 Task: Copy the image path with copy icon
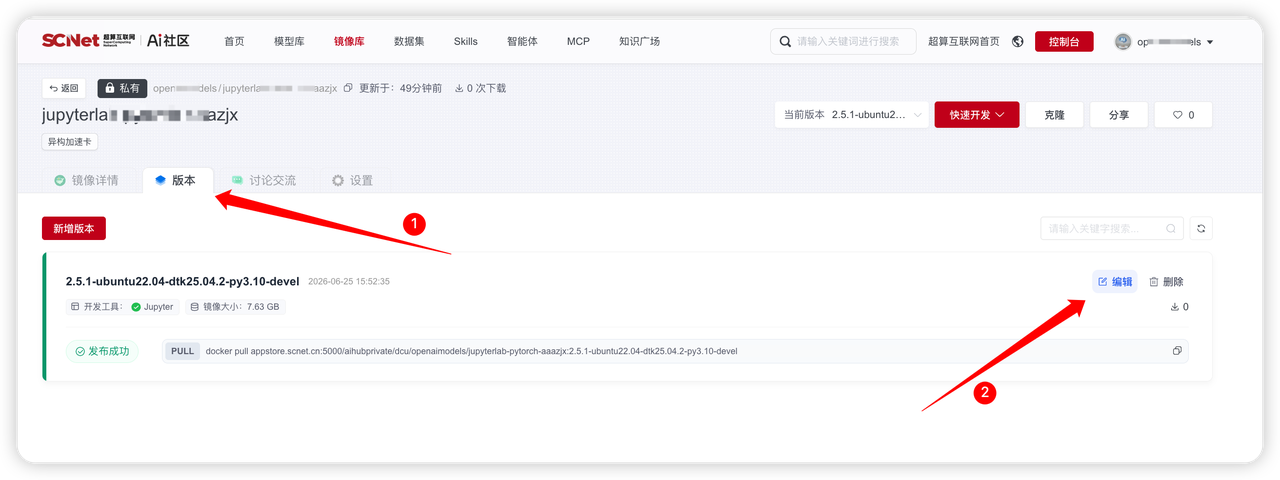click(348, 89)
